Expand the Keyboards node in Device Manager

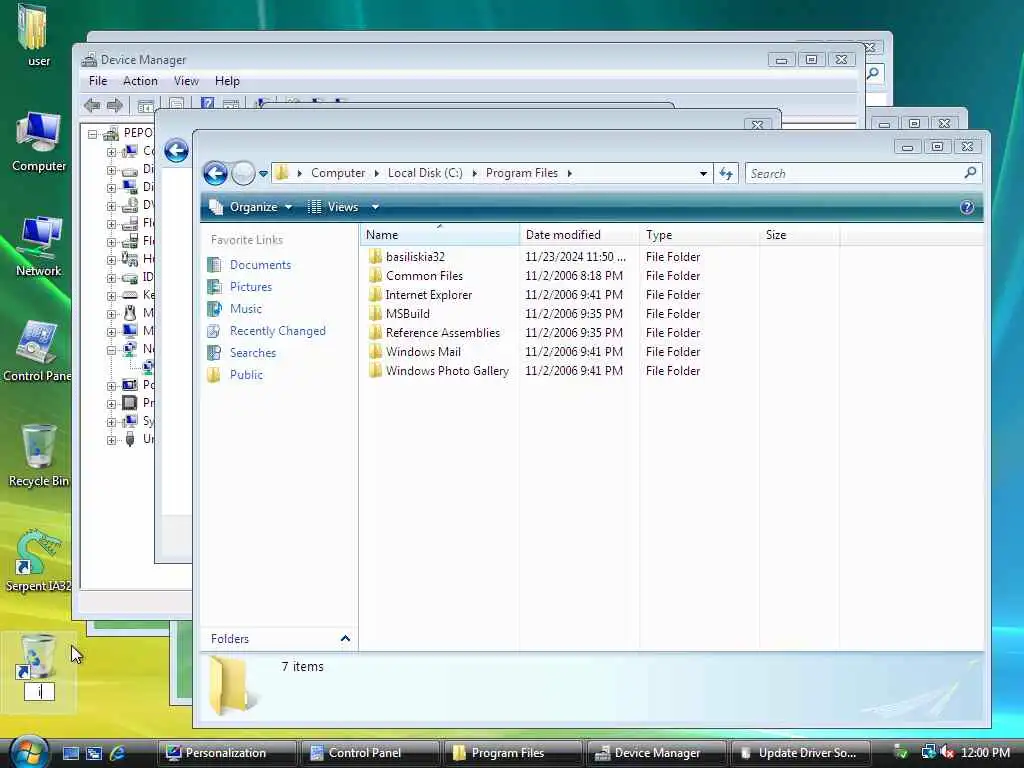(111, 295)
